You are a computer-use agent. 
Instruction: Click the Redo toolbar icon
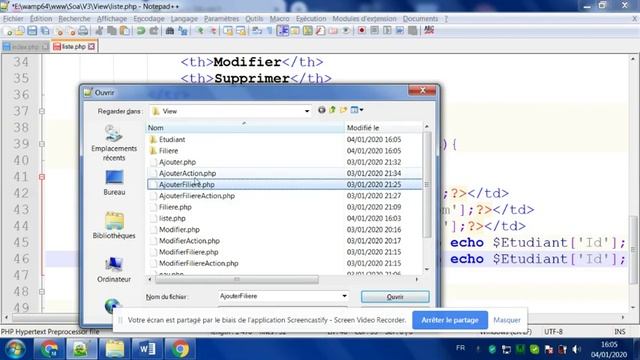click(x=154, y=31)
